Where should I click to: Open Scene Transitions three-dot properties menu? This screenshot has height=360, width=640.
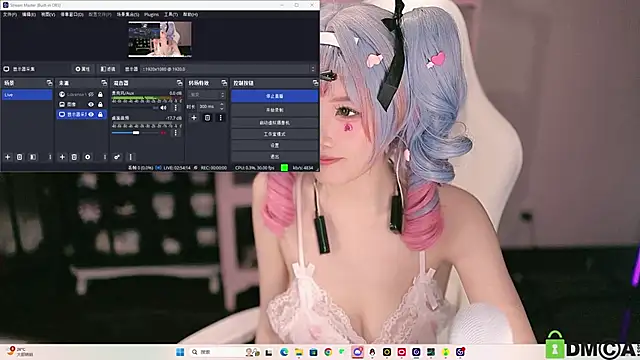(x=220, y=118)
